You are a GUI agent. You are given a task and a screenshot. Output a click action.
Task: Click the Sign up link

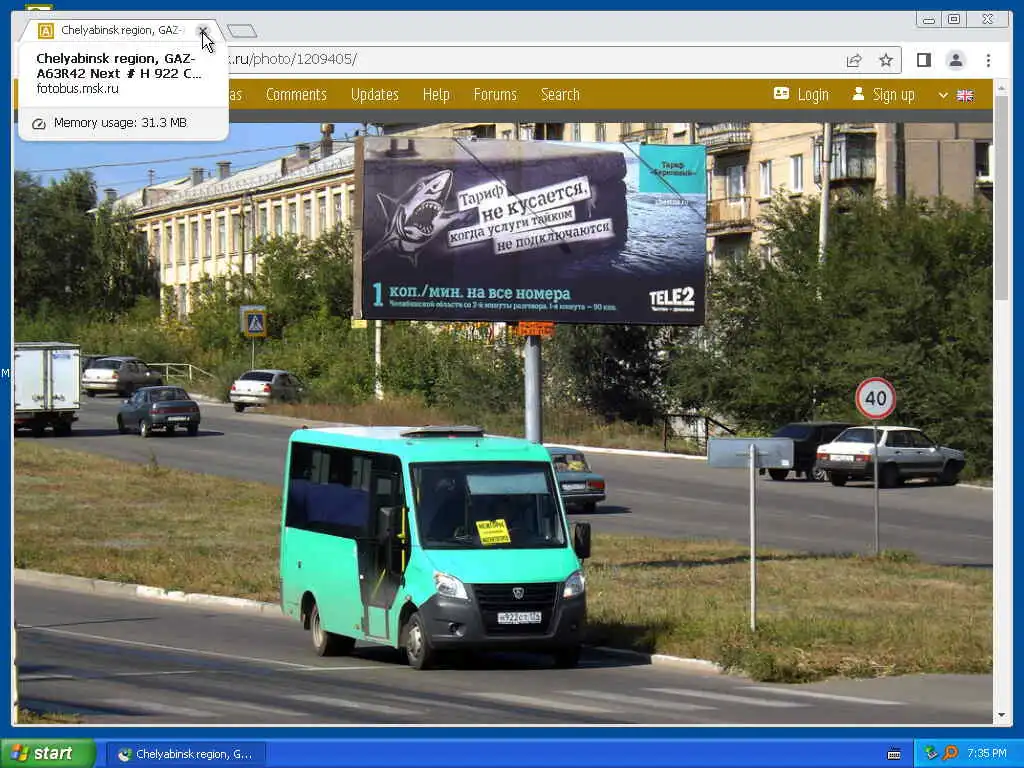click(x=883, y=95)
